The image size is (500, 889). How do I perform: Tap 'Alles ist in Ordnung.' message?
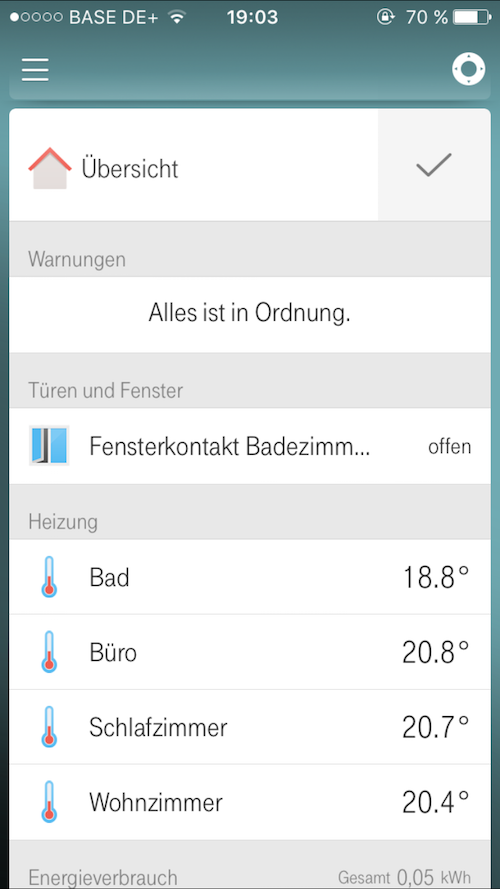249,313
